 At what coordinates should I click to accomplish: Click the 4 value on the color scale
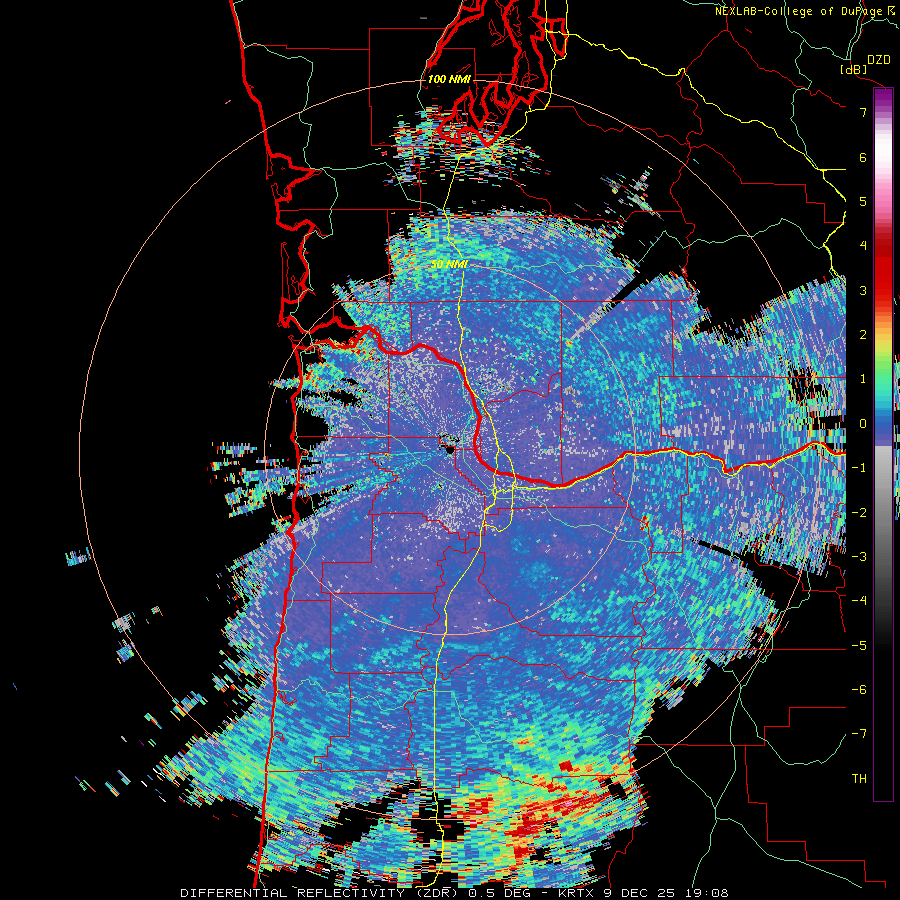point(863,246)
